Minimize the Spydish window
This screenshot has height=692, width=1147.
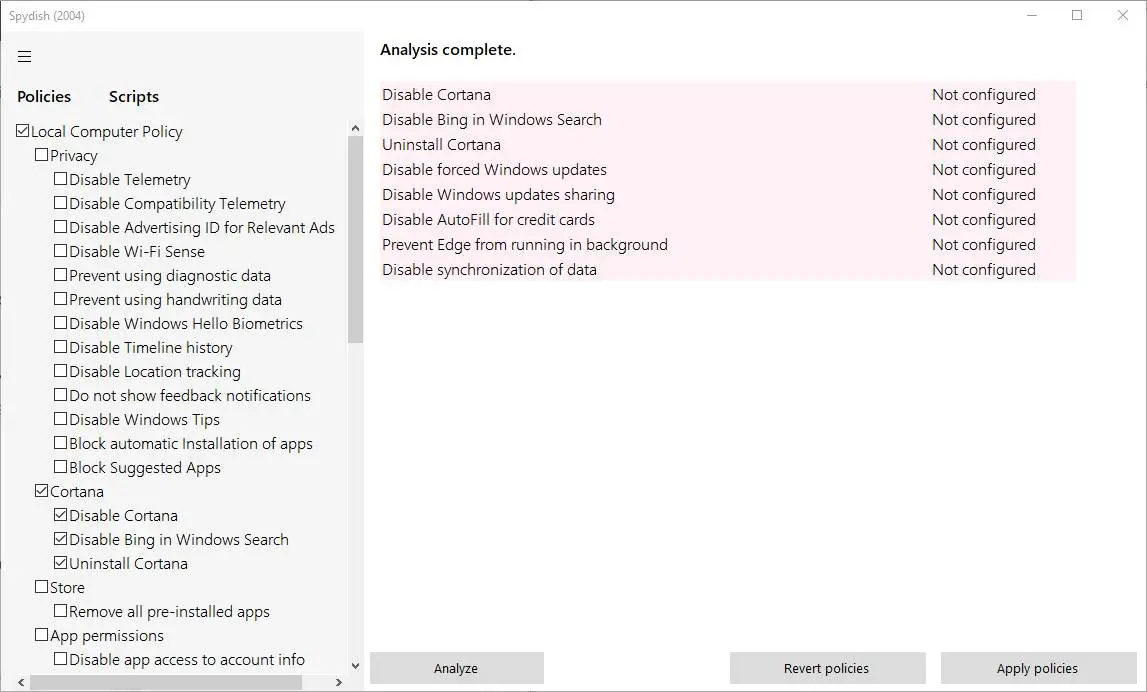pyautogui.click(x=1031, y=15)
